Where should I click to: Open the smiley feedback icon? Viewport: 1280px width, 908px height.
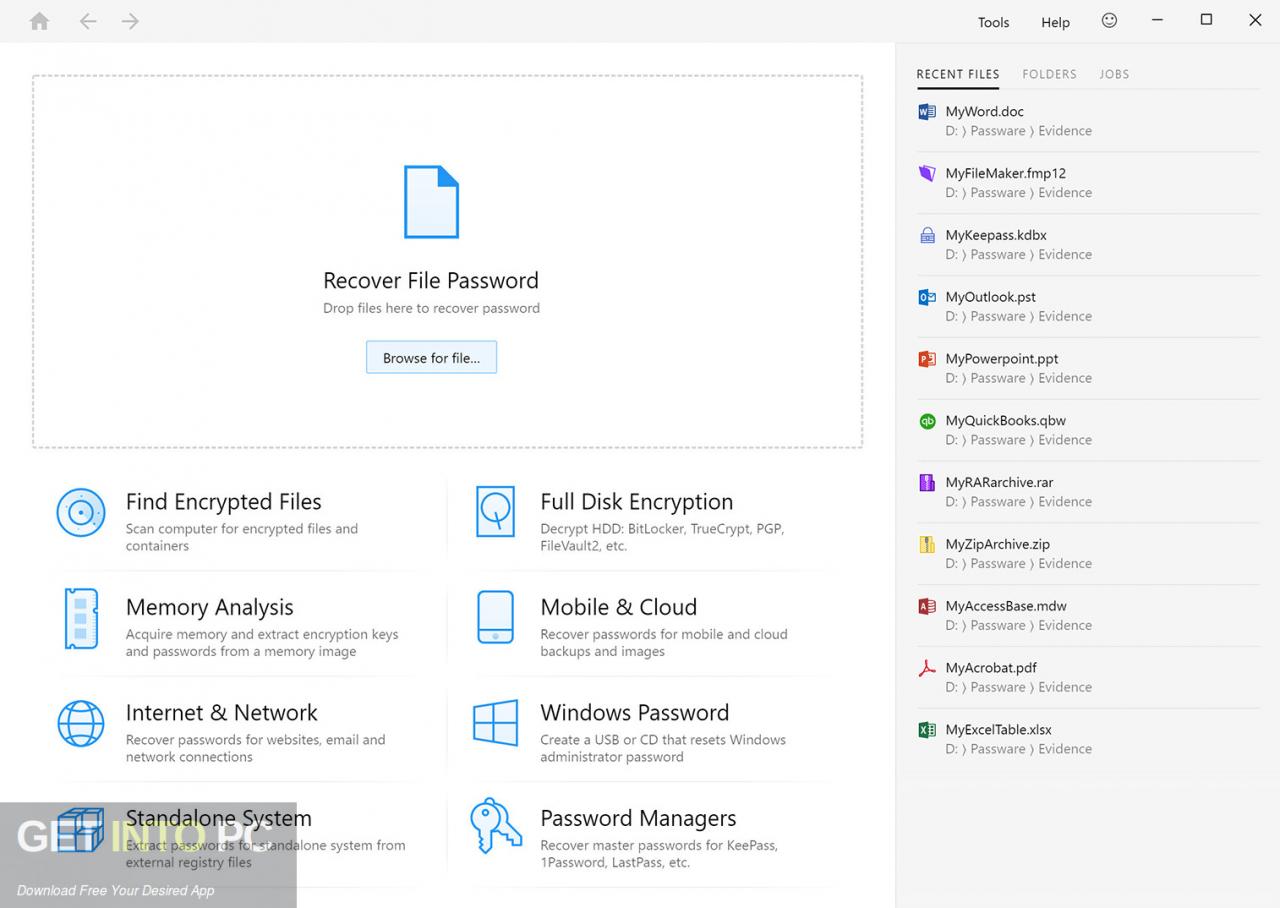(1109, 20)
